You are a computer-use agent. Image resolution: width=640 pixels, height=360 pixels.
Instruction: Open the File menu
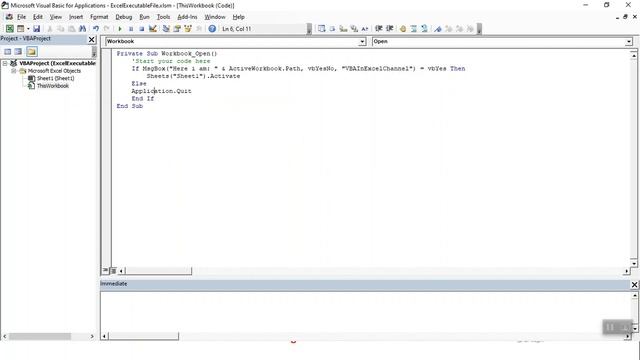coord(21,17)
